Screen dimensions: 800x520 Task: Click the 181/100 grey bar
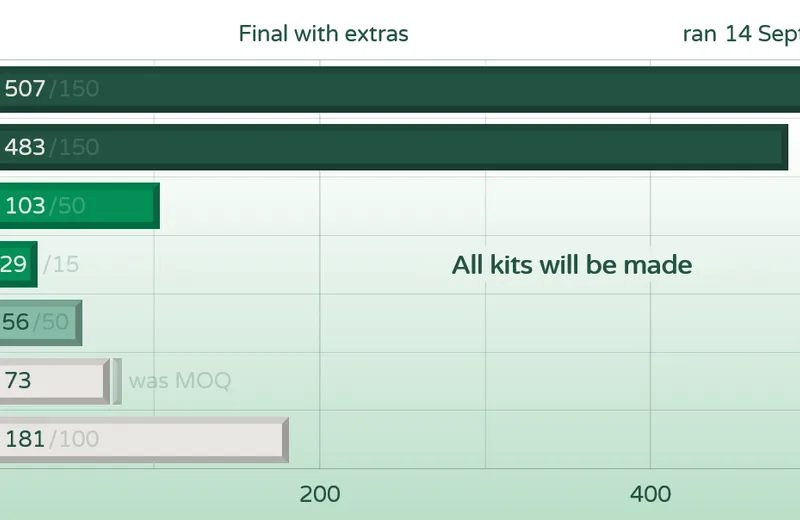(144, 439)
